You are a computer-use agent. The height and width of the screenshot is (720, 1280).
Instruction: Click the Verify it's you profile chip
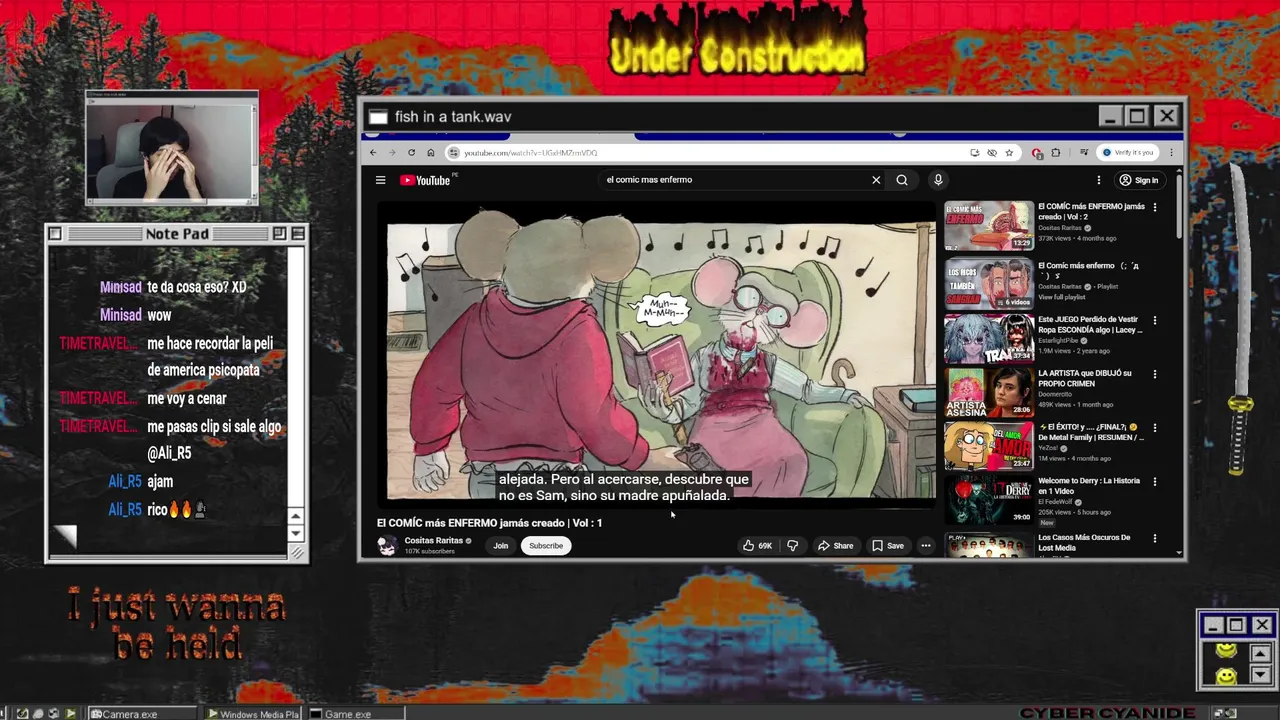point(1128,153)
